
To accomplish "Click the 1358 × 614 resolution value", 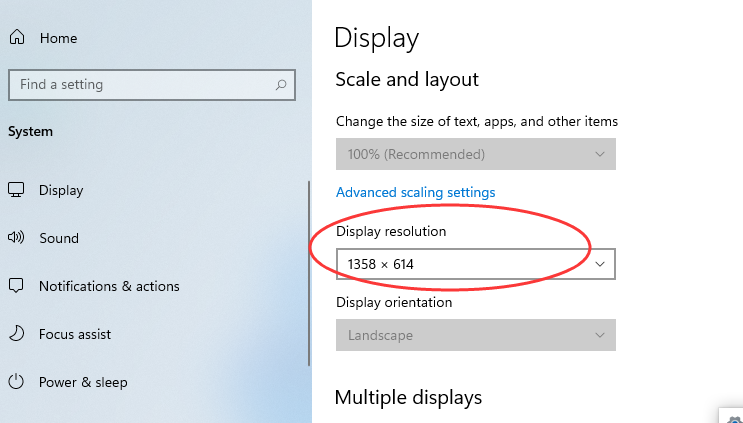I will 381,264.
